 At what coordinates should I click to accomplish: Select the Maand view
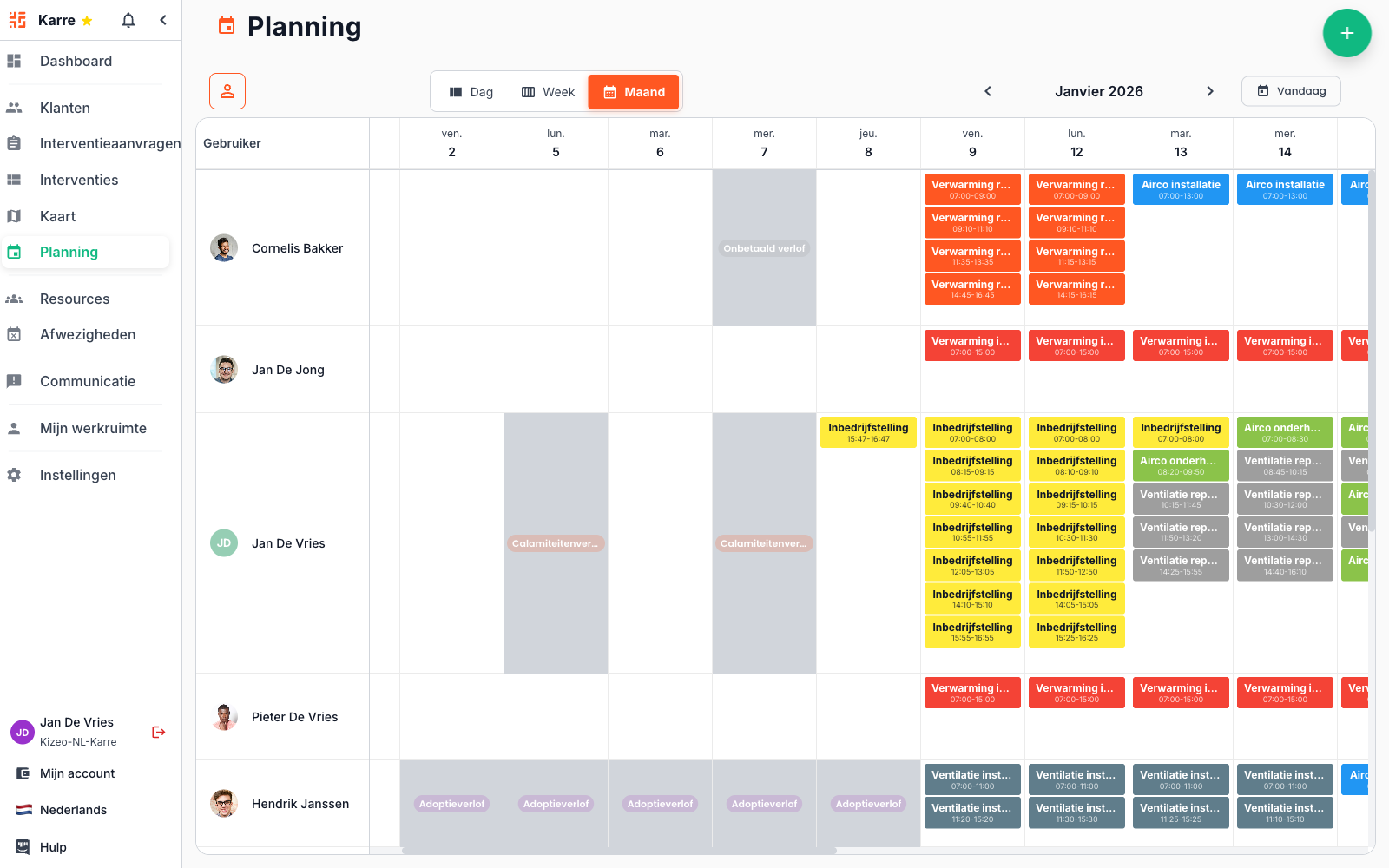(x=634, y=92)
